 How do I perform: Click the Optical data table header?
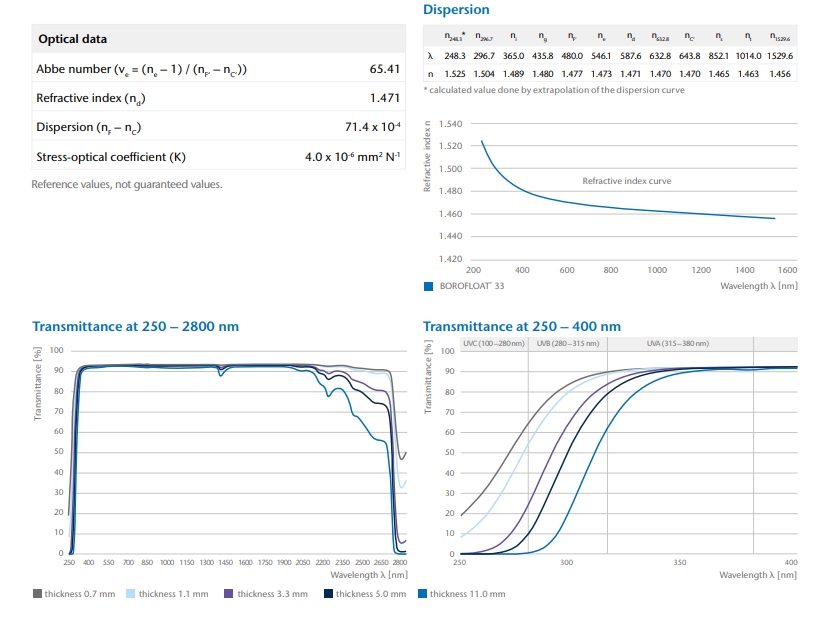72,40
